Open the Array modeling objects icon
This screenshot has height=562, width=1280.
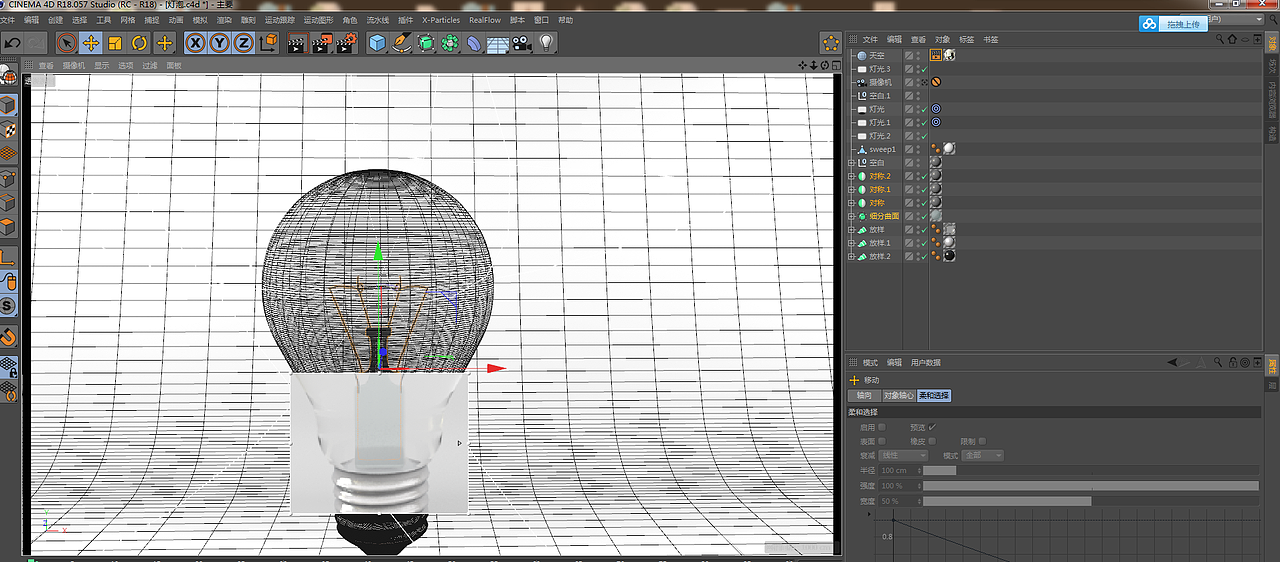point(450,43)
